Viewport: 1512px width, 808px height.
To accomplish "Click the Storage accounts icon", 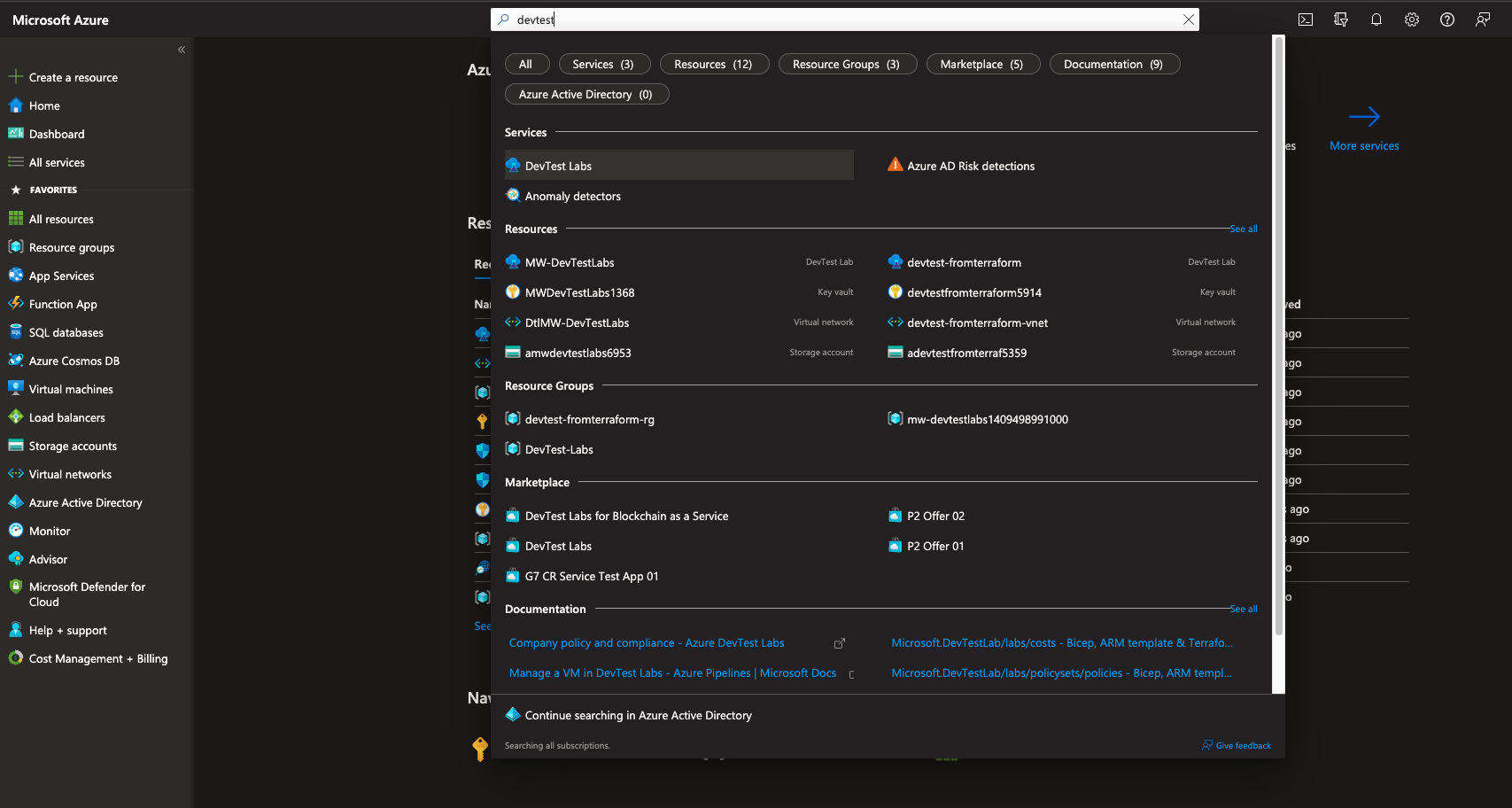I will [15, 446].
